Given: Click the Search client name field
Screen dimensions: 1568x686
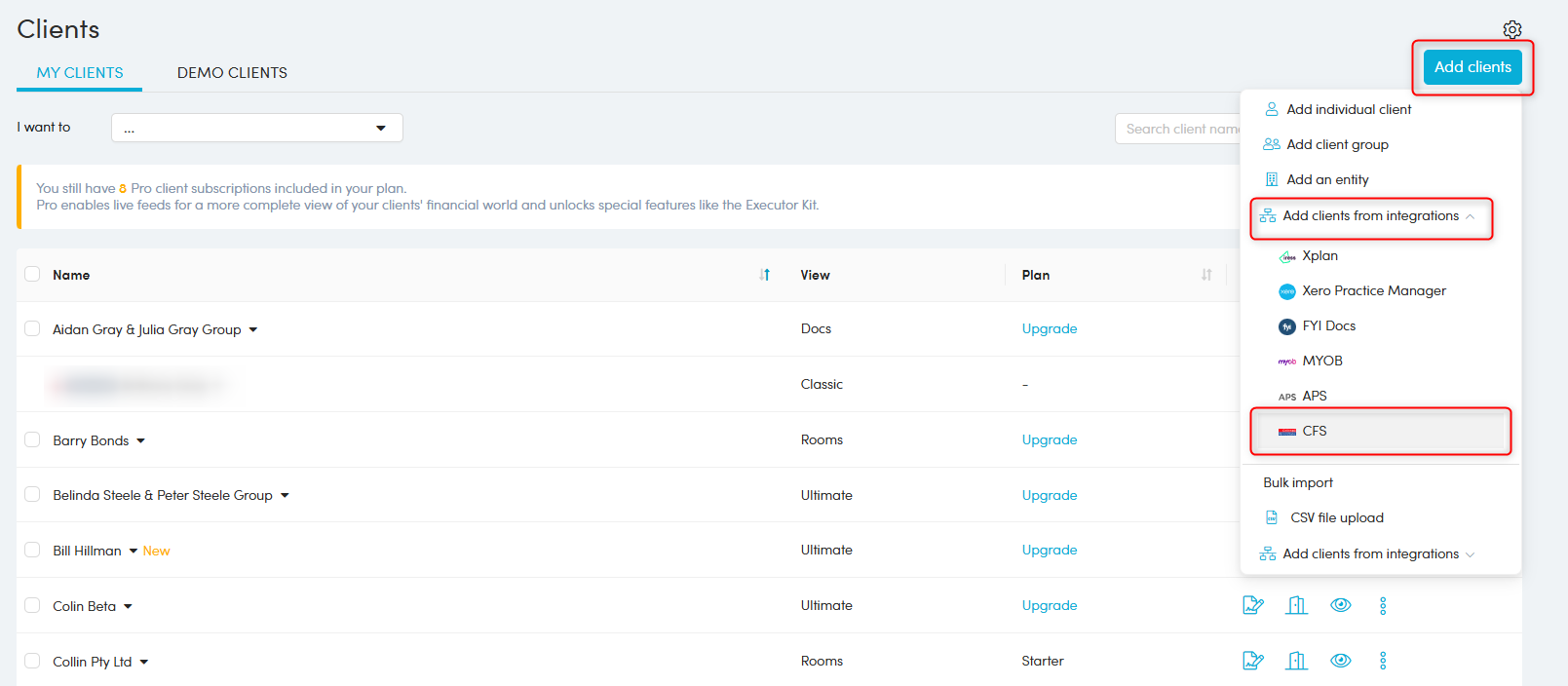Looking at the screenshot, I should (x=1179, y=129).
